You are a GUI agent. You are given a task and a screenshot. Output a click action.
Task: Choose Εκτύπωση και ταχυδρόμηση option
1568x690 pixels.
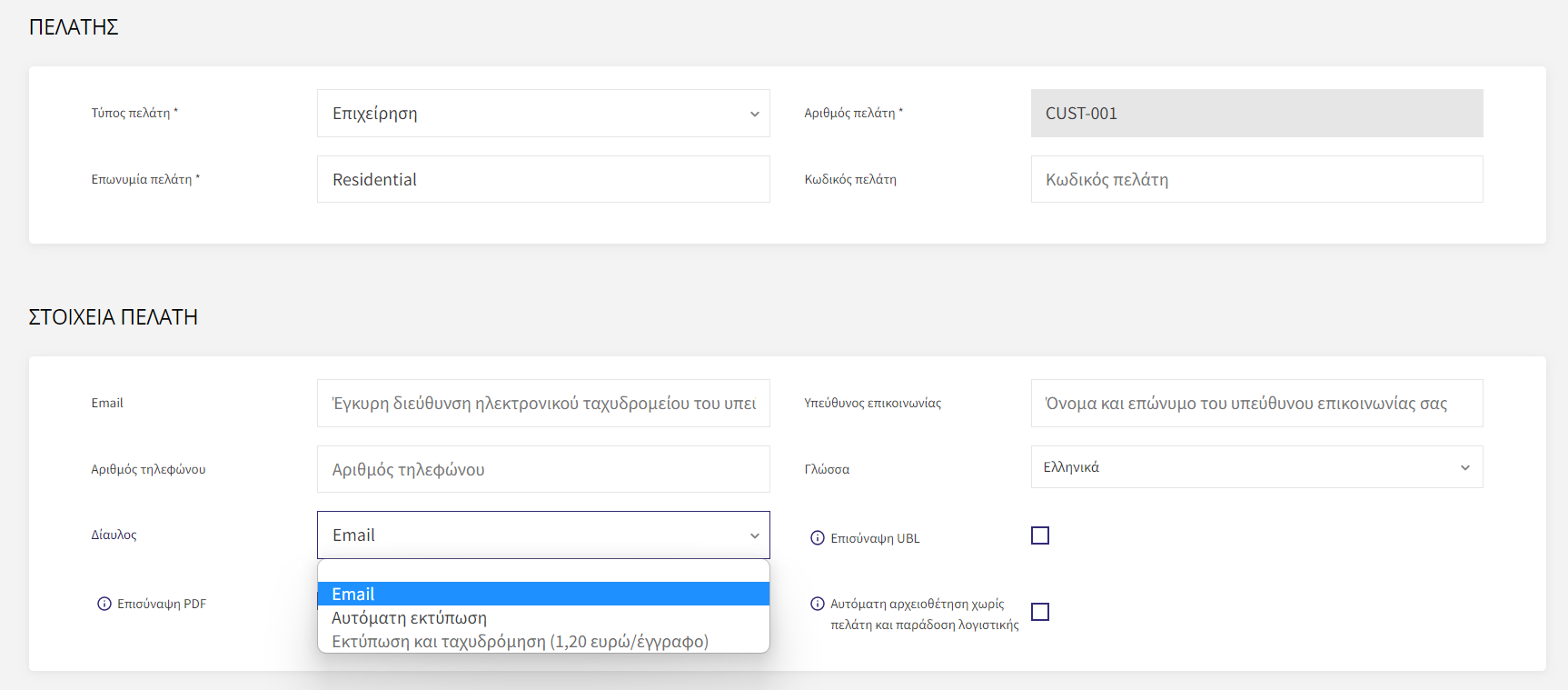543,641
